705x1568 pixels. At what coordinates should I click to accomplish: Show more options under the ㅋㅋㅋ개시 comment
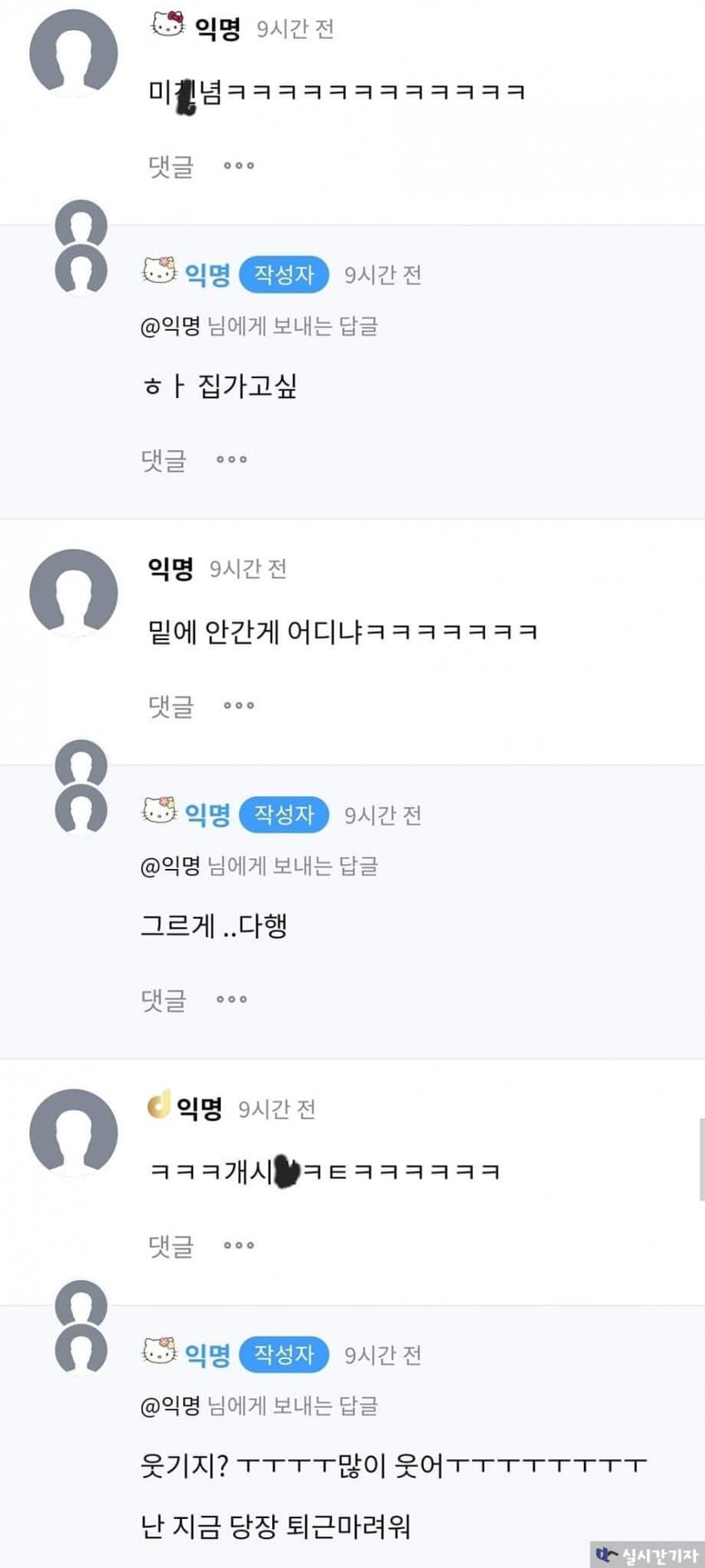point(239,1245)
